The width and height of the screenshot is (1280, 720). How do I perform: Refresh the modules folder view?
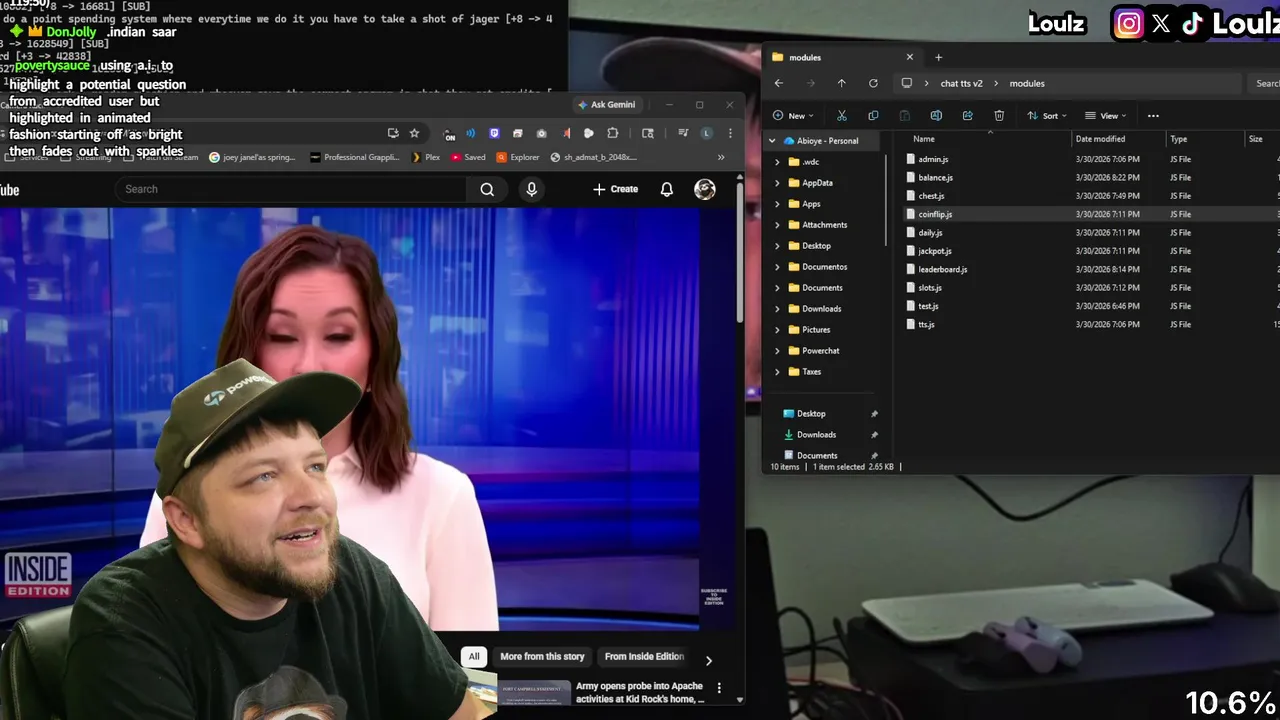click(873, 83)
